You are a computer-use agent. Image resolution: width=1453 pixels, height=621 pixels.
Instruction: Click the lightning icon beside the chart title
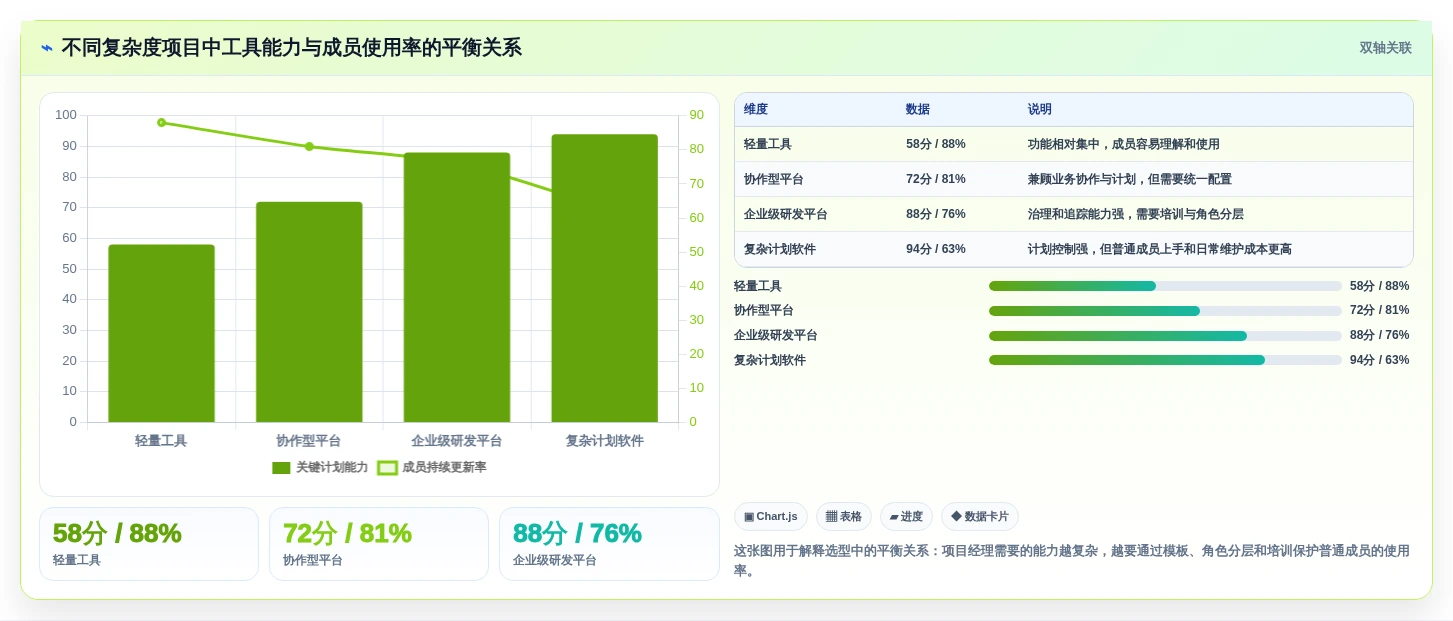click(x=47, y=48)
